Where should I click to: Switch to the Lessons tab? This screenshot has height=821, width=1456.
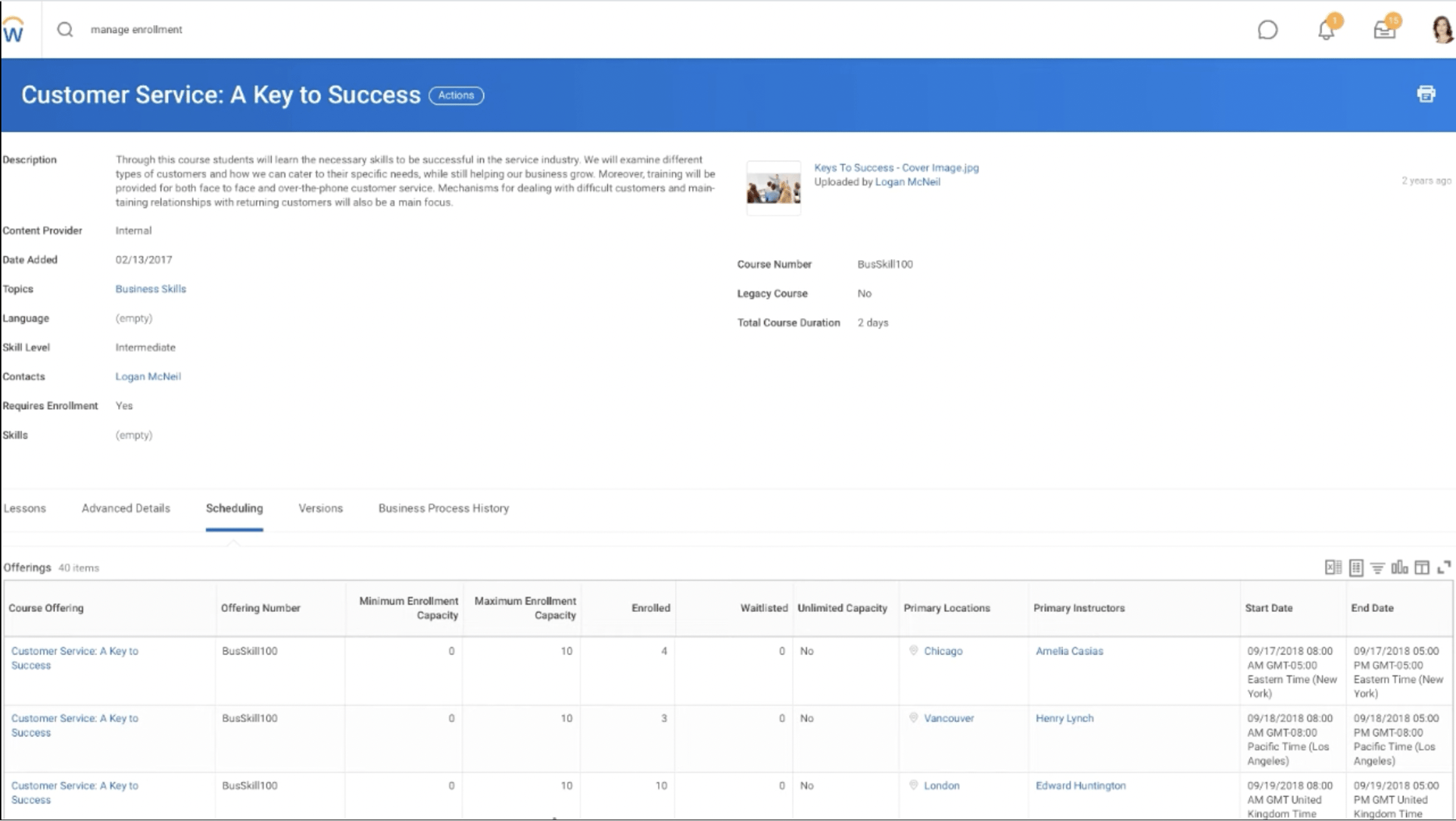pos(25,508)
